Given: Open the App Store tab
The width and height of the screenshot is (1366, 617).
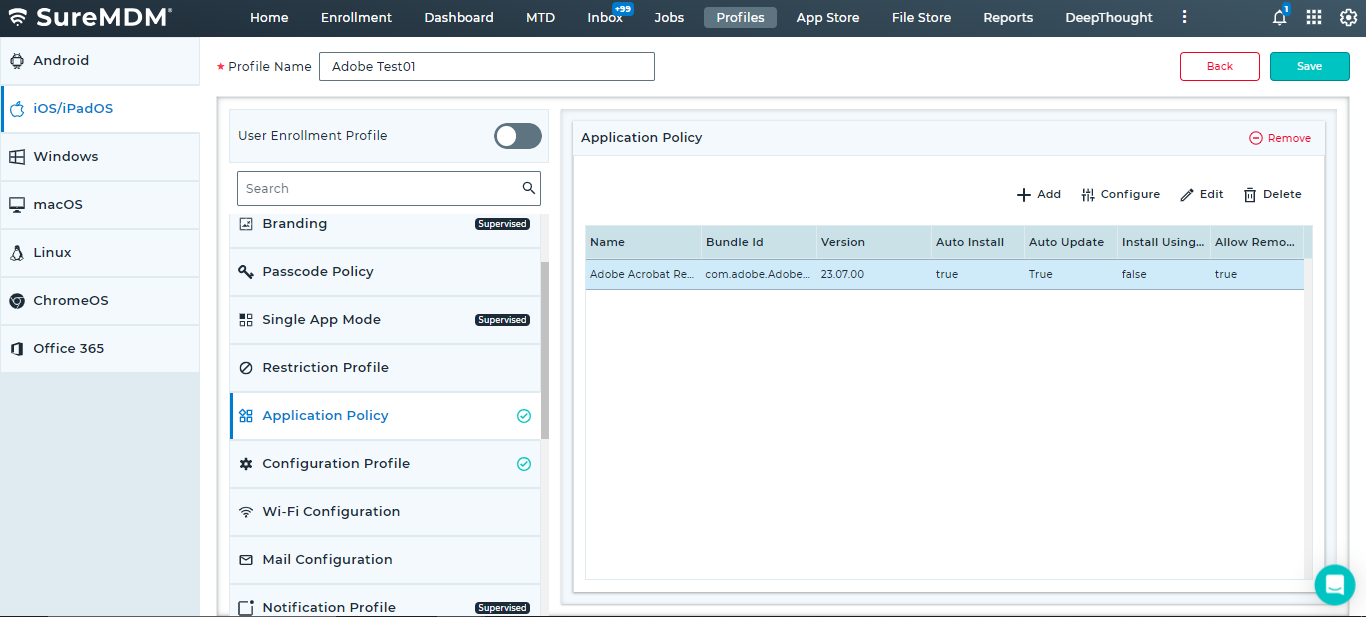Looking at the screenshot, I should click(828, 17).
